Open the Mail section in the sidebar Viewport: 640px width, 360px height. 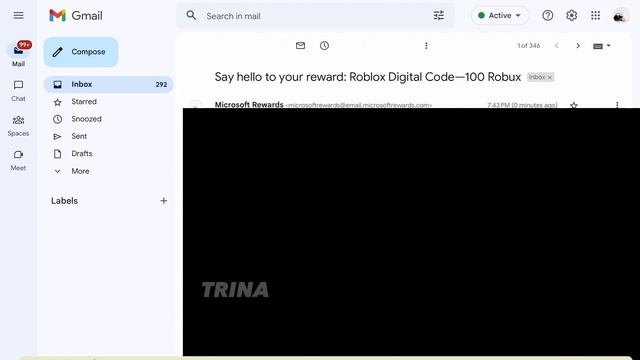tap(18, 55)
